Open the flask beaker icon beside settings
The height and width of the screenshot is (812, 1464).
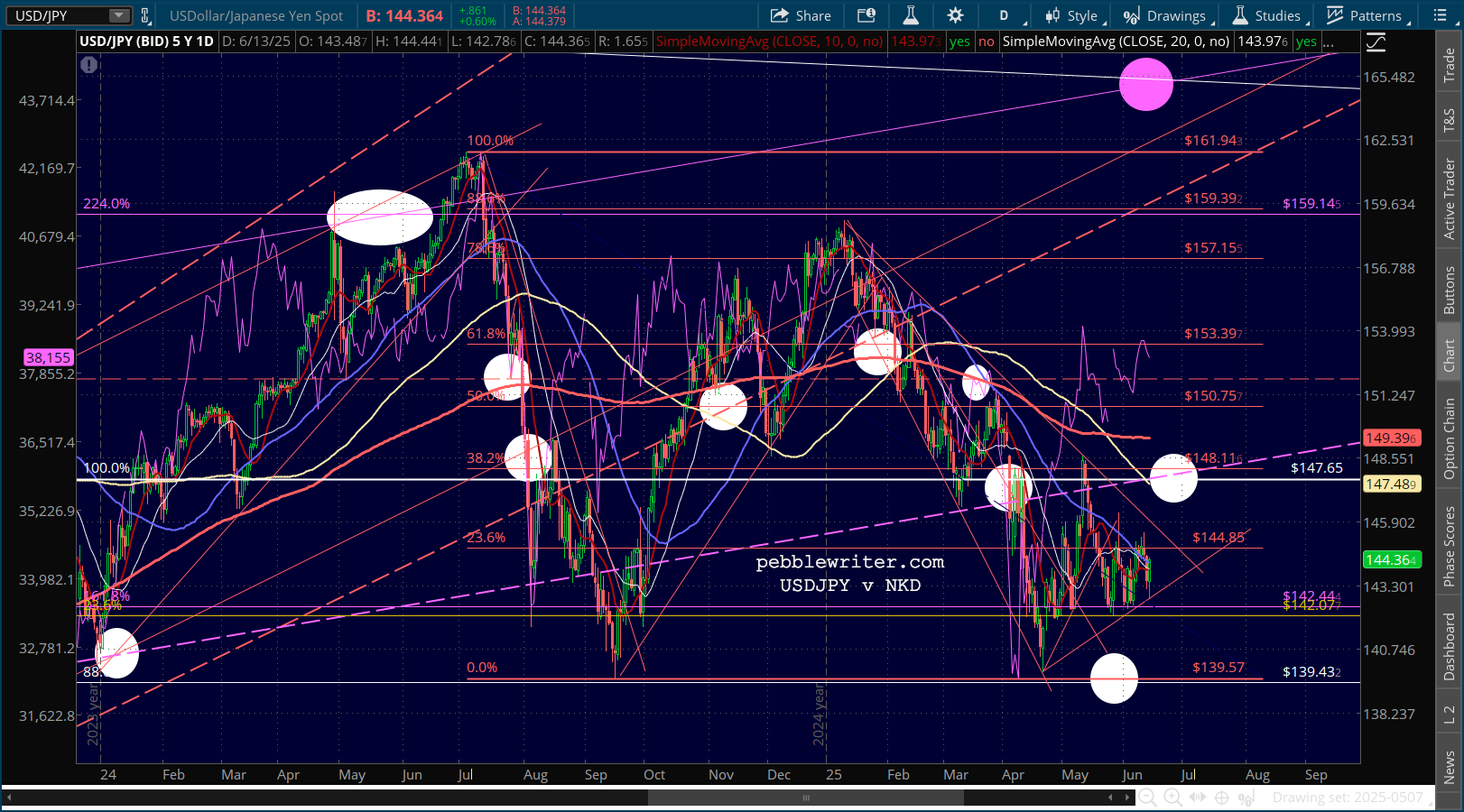tap(911, 15)
